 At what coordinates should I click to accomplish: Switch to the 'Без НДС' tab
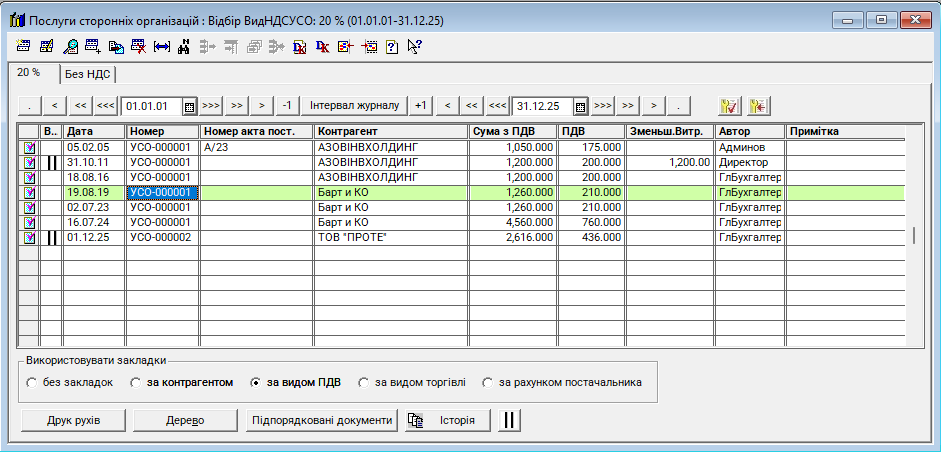click(x=89, y=74)
